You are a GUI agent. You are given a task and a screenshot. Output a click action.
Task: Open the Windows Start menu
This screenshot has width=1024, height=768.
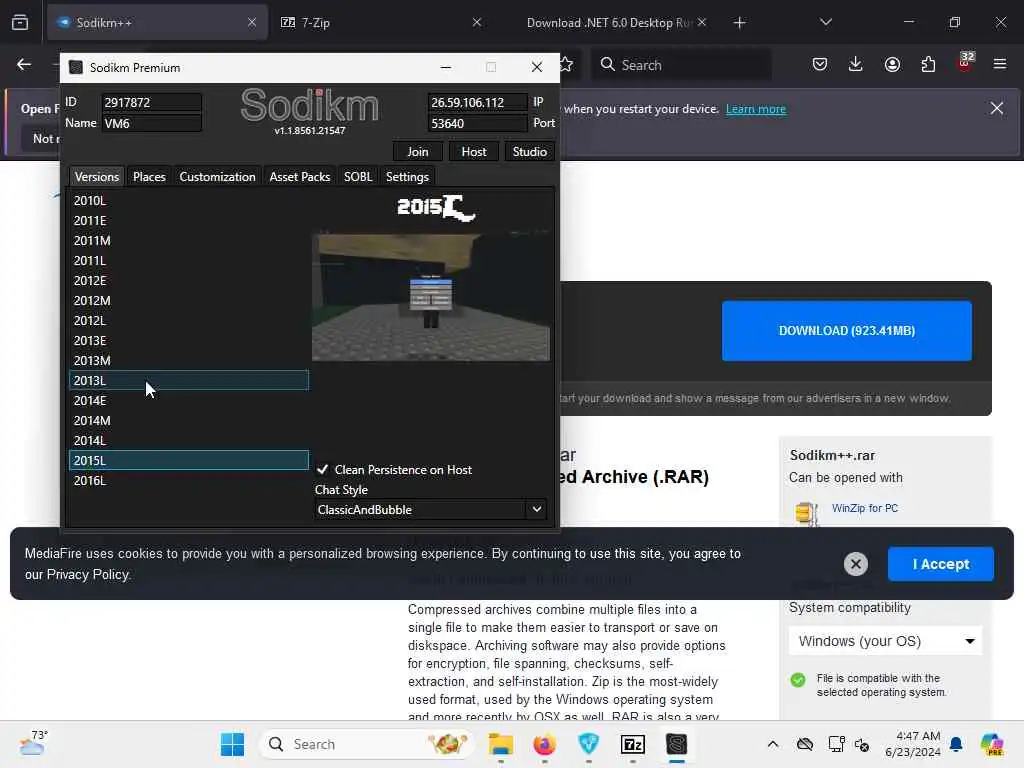(x=232, y=744)
